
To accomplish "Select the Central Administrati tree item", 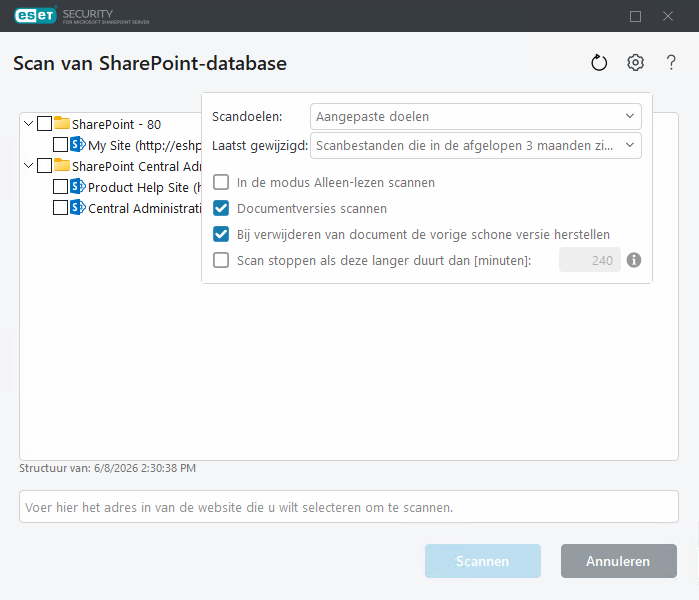I will (144, 208).
